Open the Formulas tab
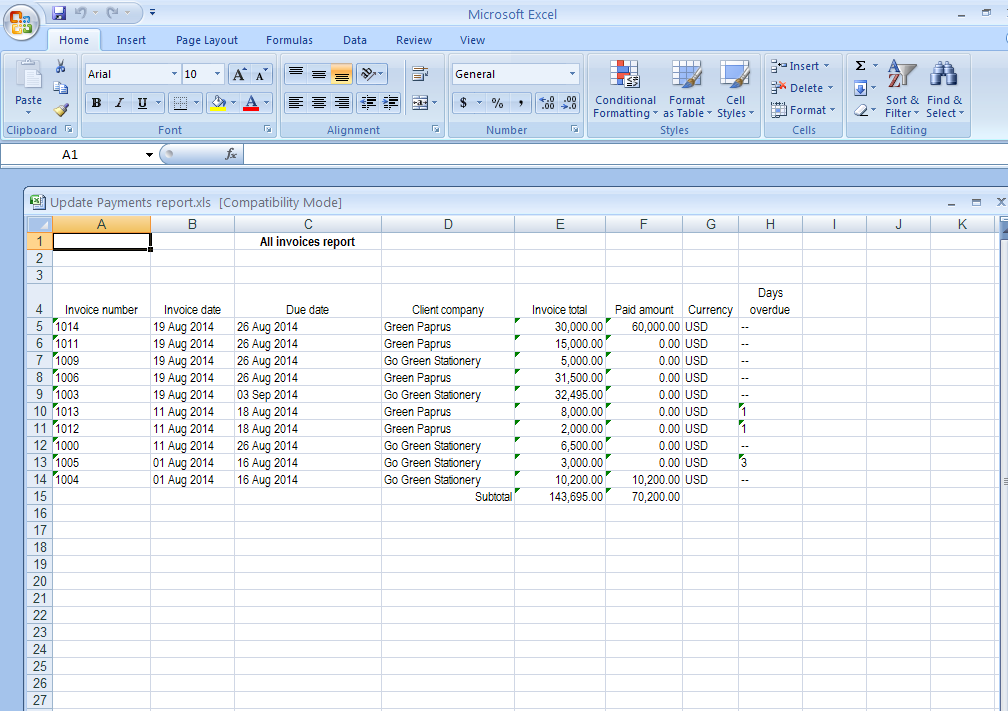The image size is (1008, 711). click(289, 40)
